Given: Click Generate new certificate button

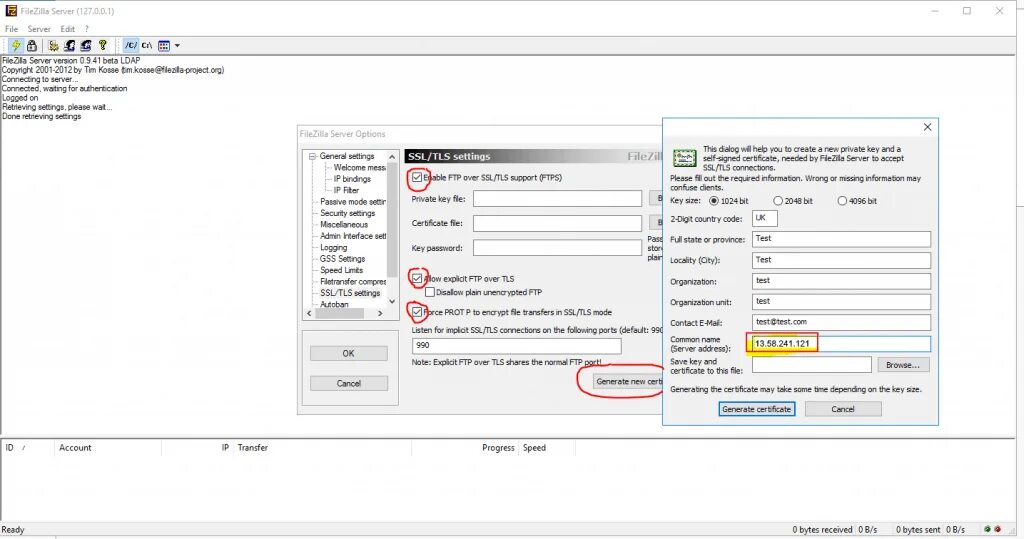Looking at the screenshot, I should (627, 381).
